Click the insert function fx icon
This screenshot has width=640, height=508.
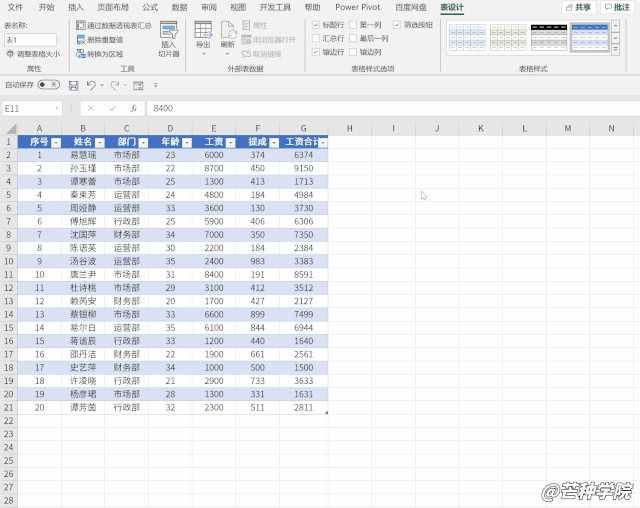click(133, 108)
